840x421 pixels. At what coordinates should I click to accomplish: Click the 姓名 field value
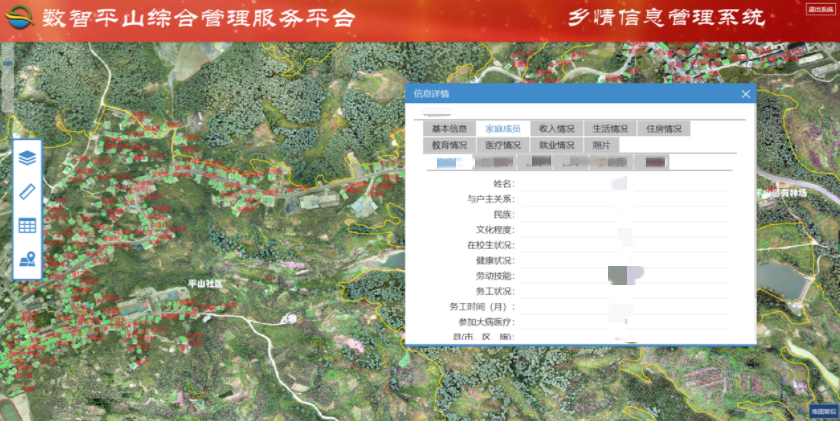click(x=624, y=184)
